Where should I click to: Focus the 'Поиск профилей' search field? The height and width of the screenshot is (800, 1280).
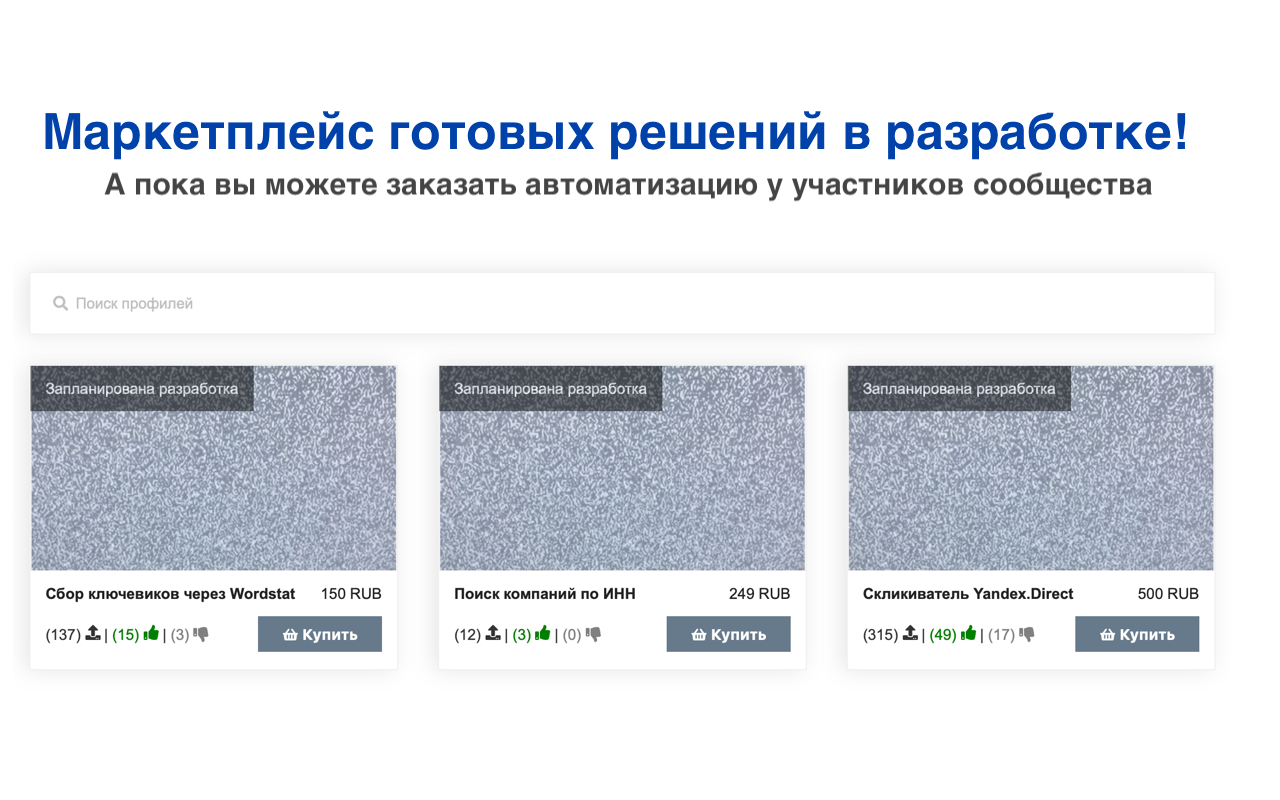pyautogui.click(x=622, y=303)
